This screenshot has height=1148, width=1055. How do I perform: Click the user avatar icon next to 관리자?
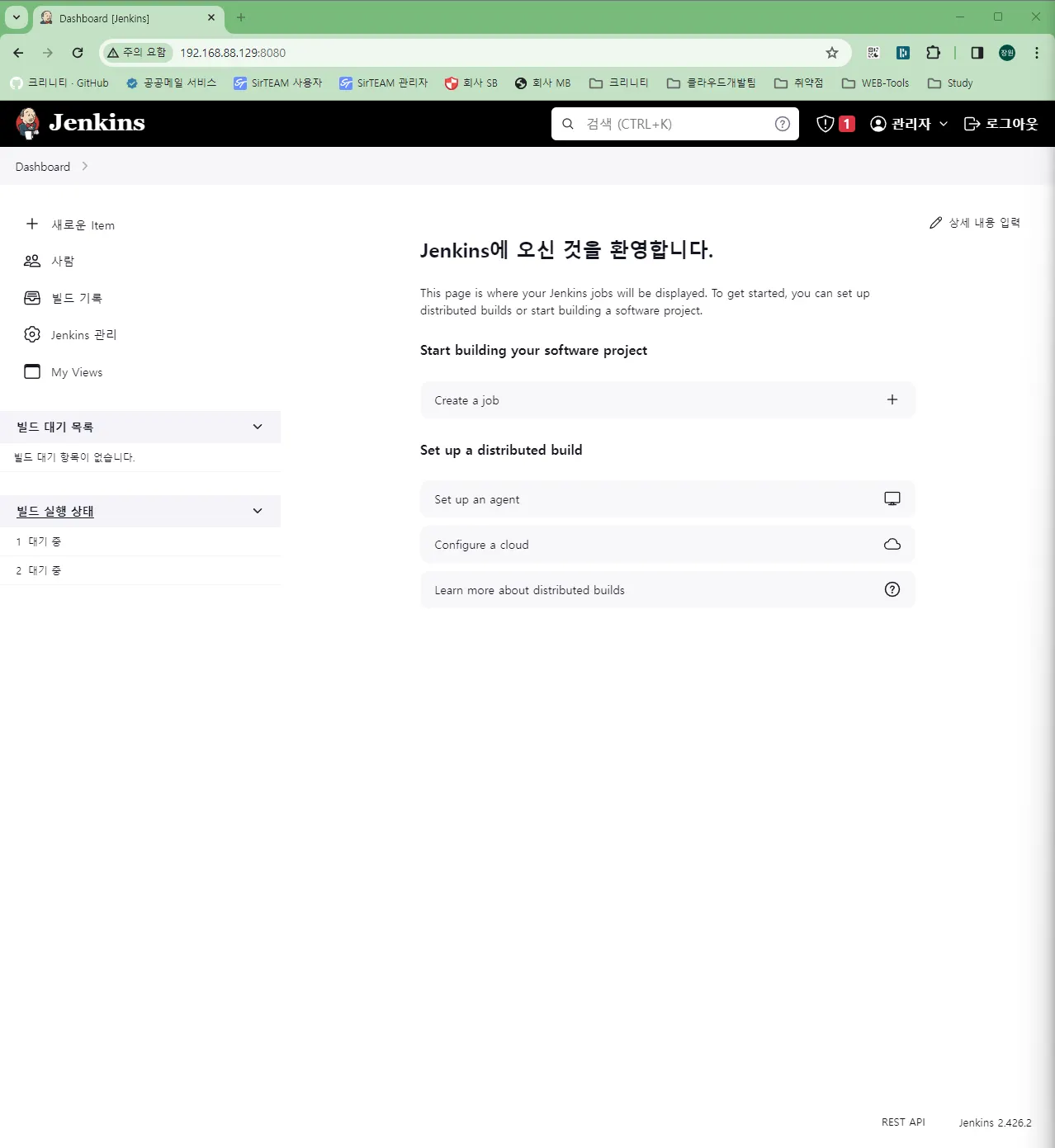(x=878, y=124)
